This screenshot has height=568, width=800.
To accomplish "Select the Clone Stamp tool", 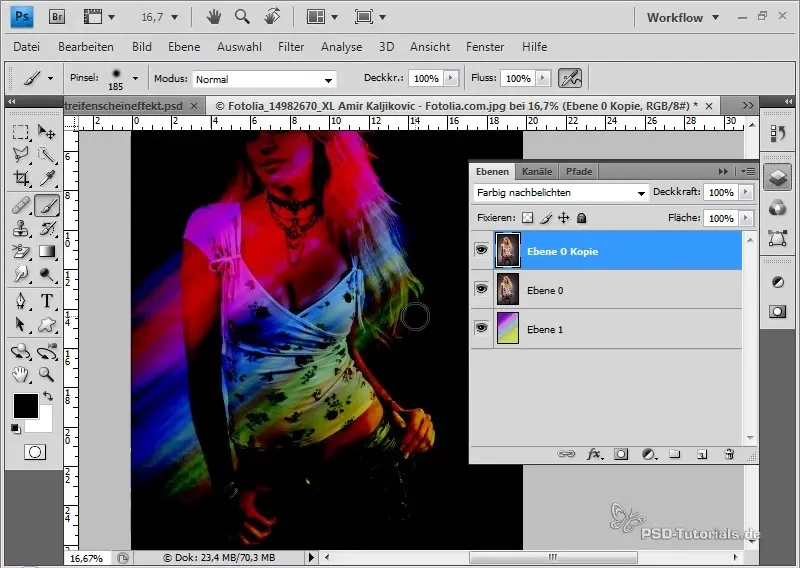I will pos(20,229).
